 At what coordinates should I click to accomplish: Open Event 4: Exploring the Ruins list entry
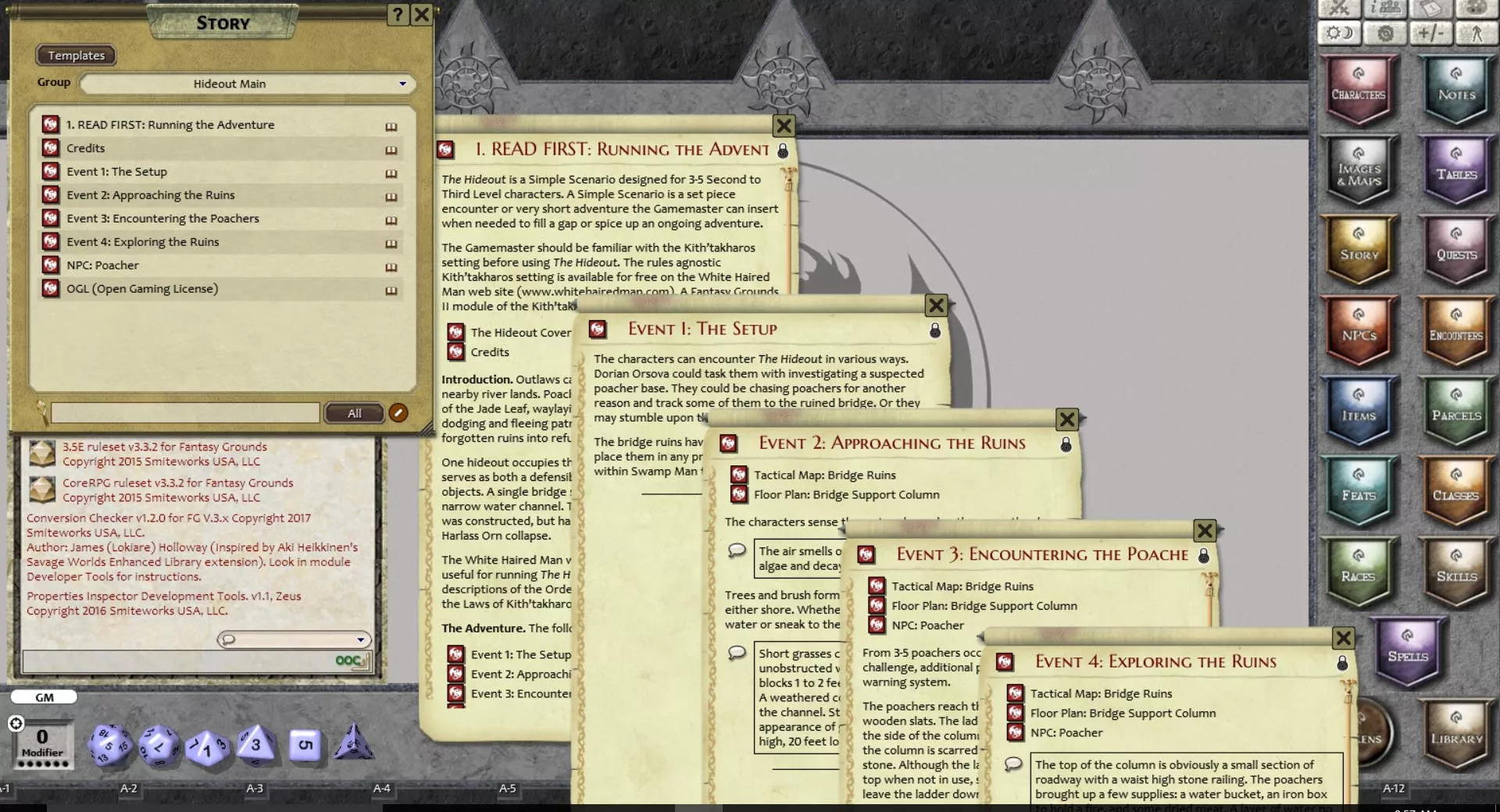click(142, 242)
